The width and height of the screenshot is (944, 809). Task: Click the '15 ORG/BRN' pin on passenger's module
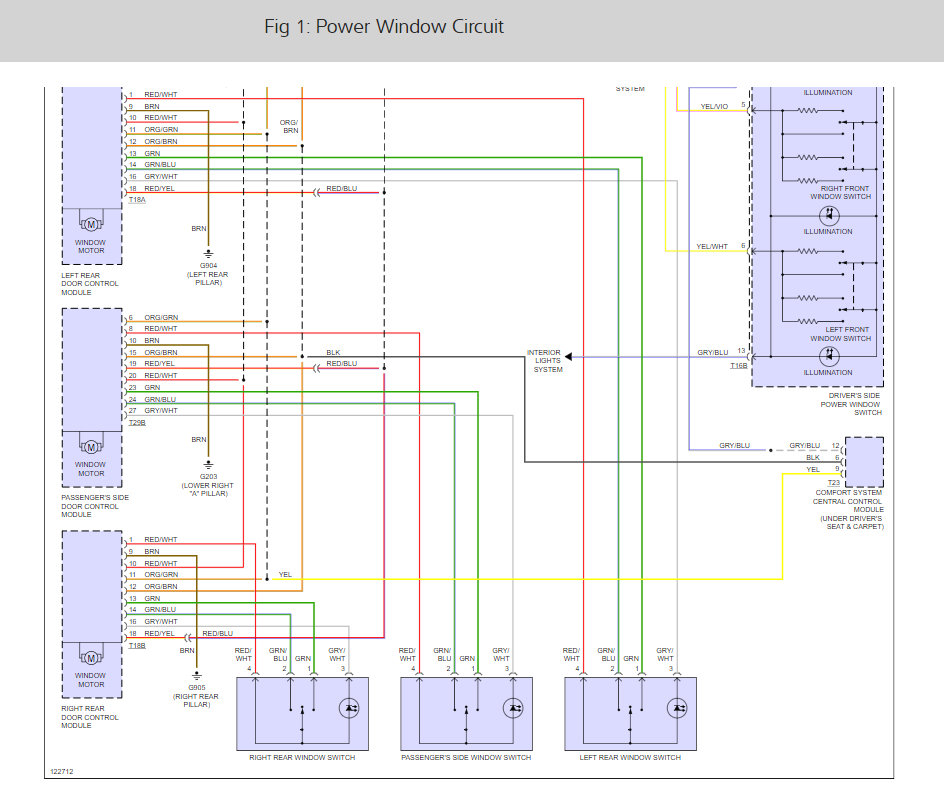coord(153,353)
